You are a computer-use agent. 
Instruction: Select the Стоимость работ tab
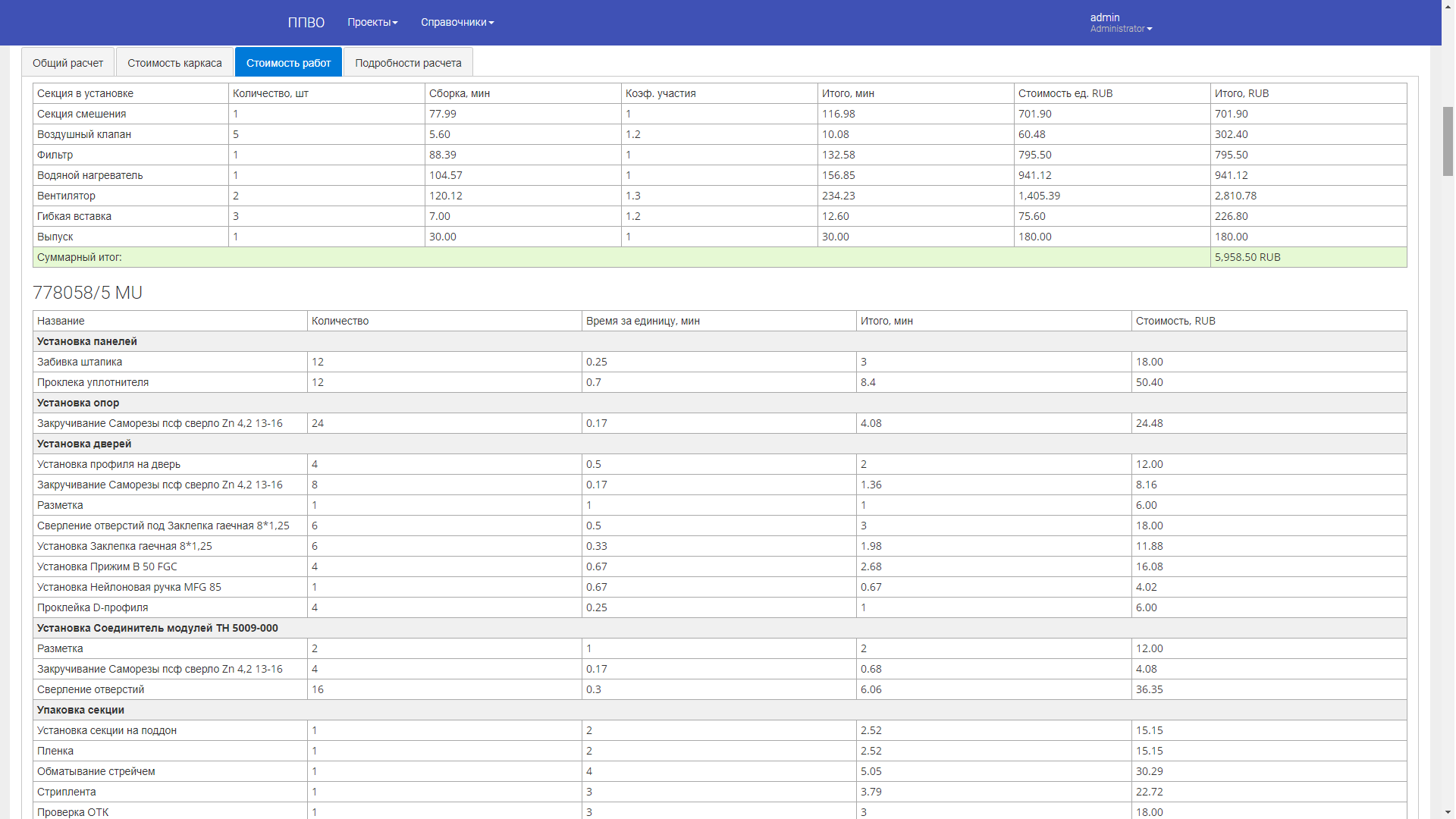[288, 63]
